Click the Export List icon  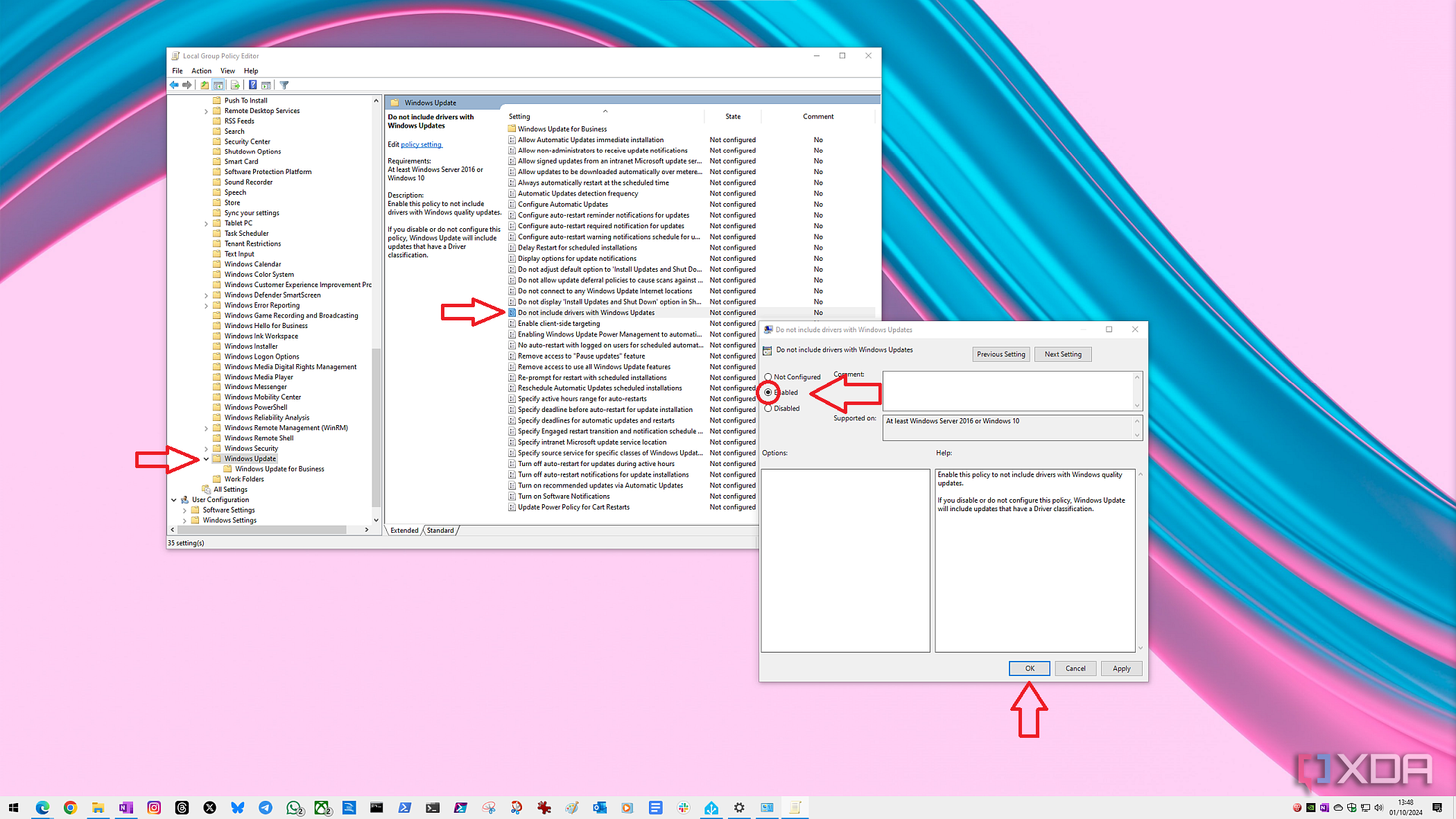coord(235,85)
